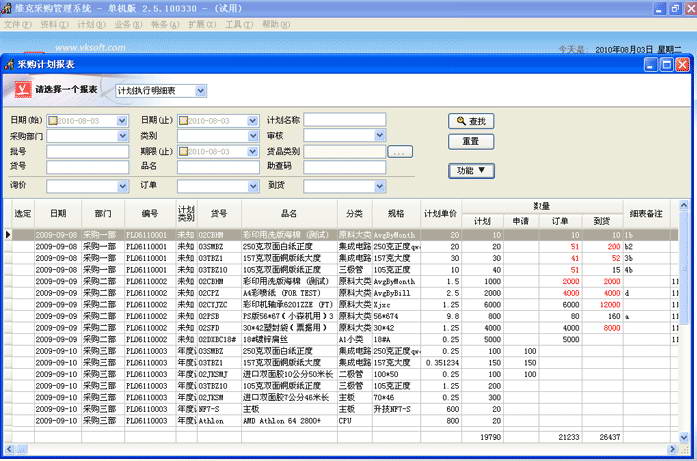Open the 业务(B) menu
697x461 pixels.
point(128,24)
